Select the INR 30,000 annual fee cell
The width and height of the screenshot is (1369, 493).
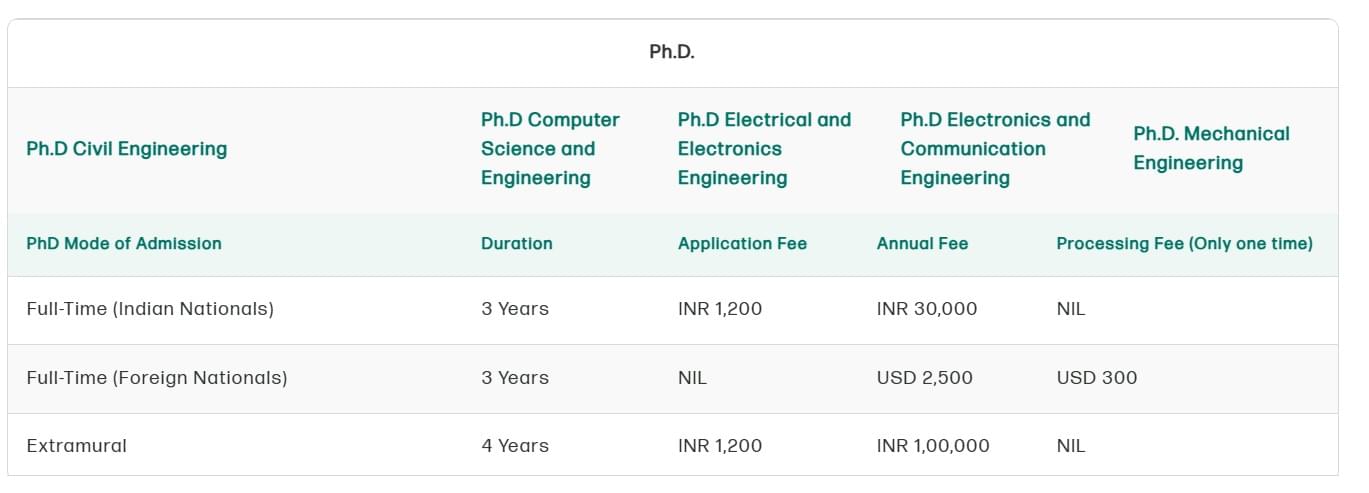pyautogui.click(x=927, y=309)
